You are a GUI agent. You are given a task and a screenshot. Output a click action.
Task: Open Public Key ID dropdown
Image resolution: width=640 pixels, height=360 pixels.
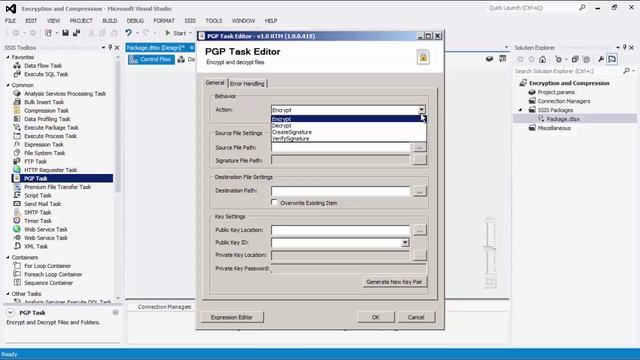click(405, 243)
